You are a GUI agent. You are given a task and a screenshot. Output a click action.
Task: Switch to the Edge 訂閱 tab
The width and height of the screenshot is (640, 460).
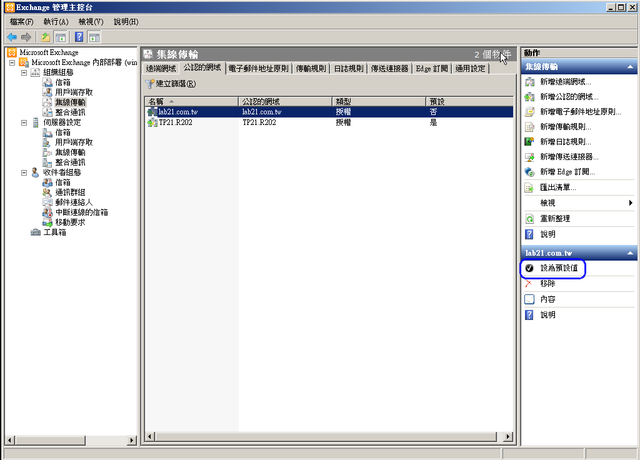432,69
